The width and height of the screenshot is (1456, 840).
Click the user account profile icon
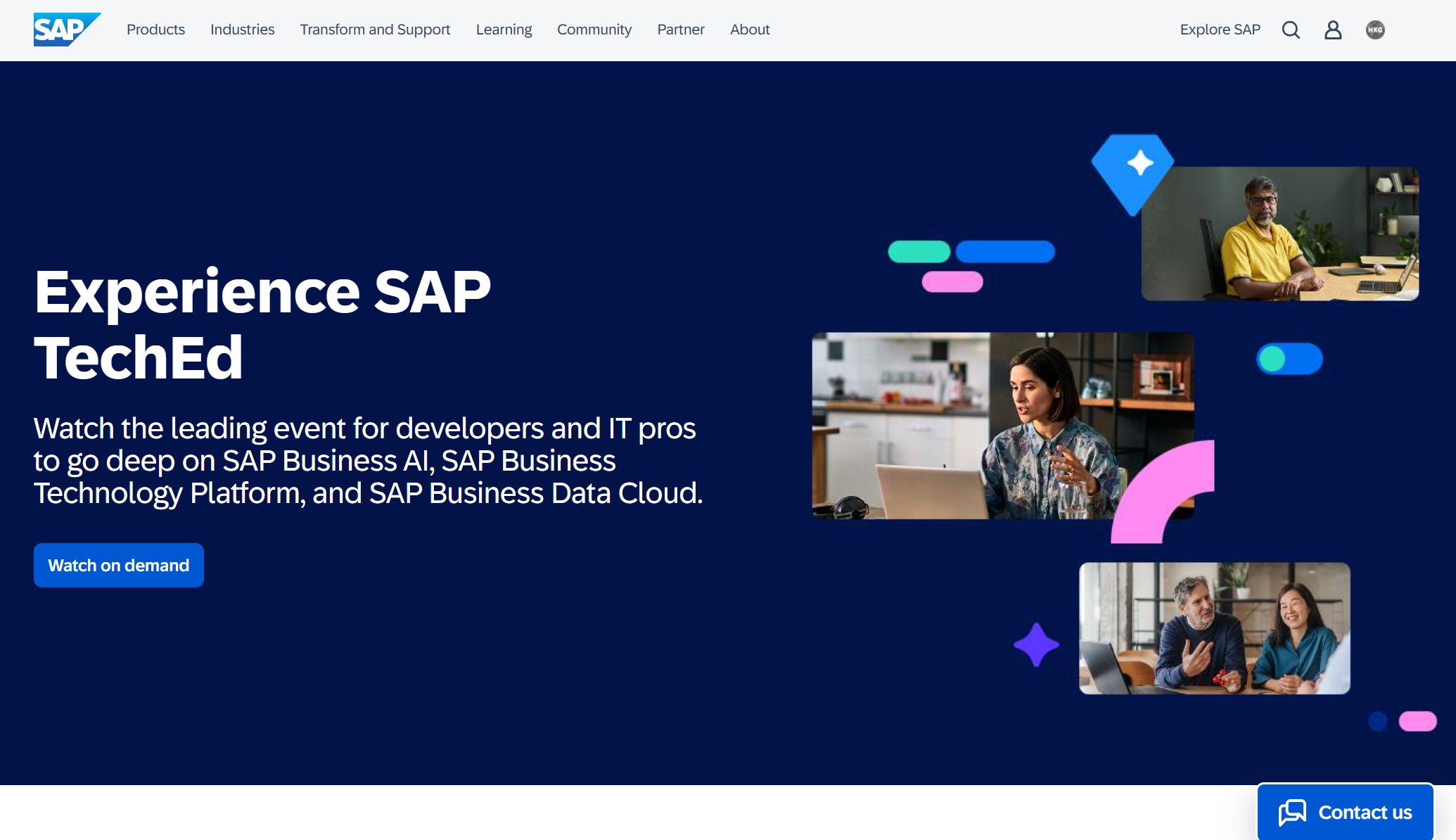[x=1333, y=30]
